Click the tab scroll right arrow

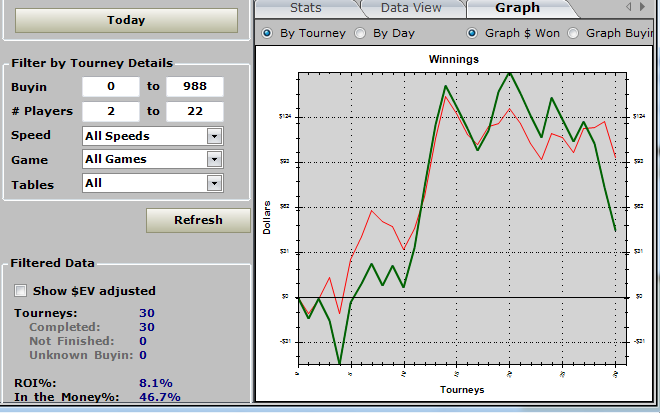[x=642, y=7]
